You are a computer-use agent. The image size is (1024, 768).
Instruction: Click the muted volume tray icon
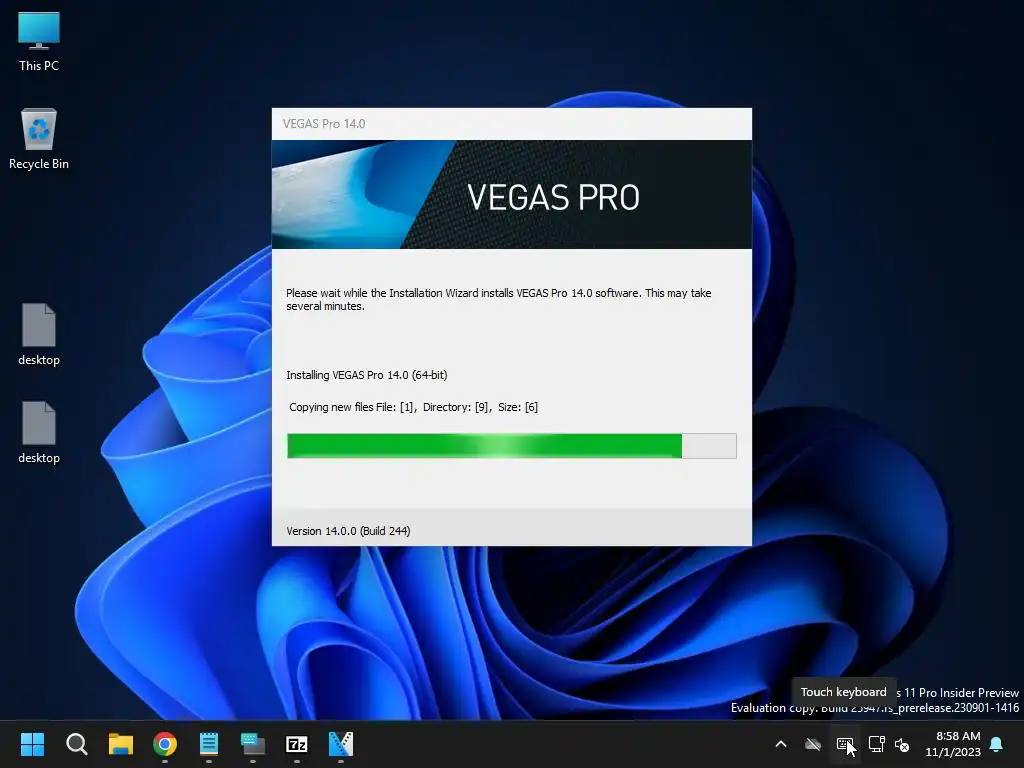tap(902, 744)
